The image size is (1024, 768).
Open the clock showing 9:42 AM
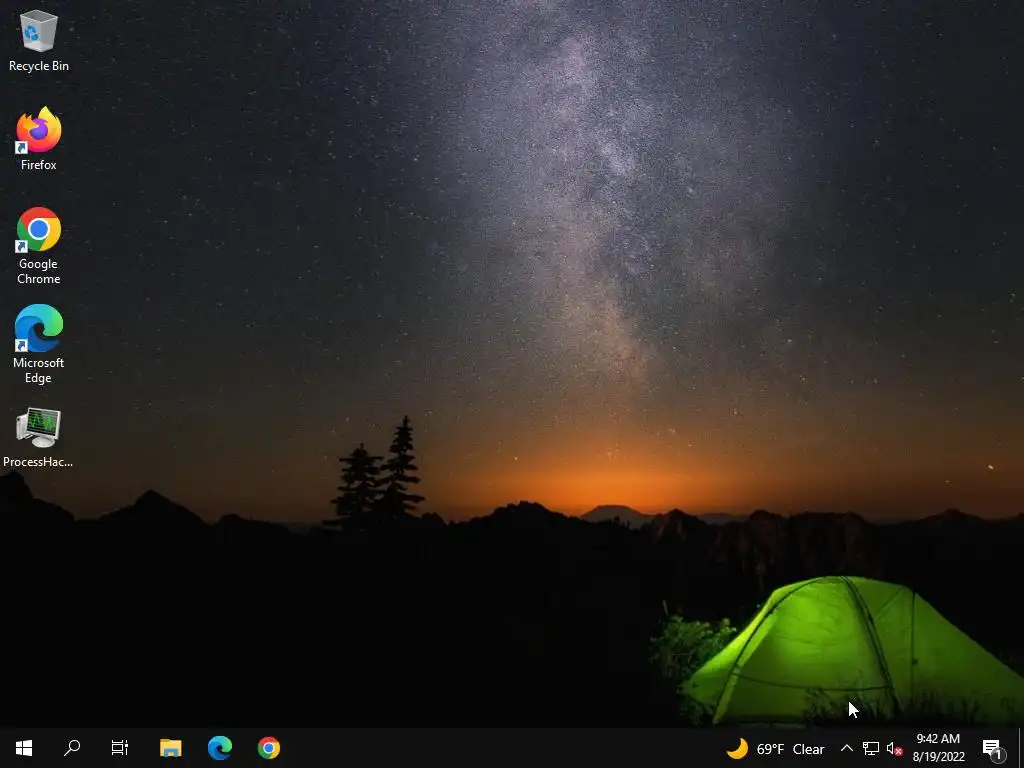(938, 748)
